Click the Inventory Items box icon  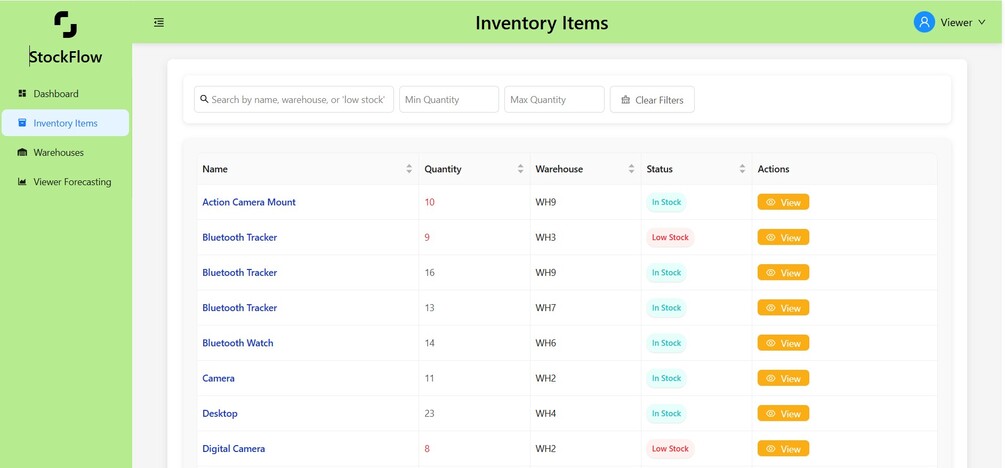coord(22,123)
